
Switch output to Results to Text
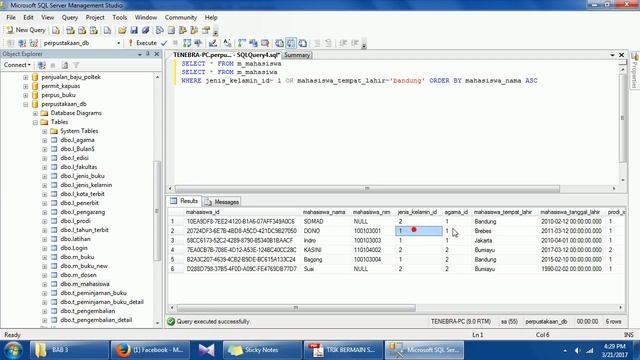point(279,43)
